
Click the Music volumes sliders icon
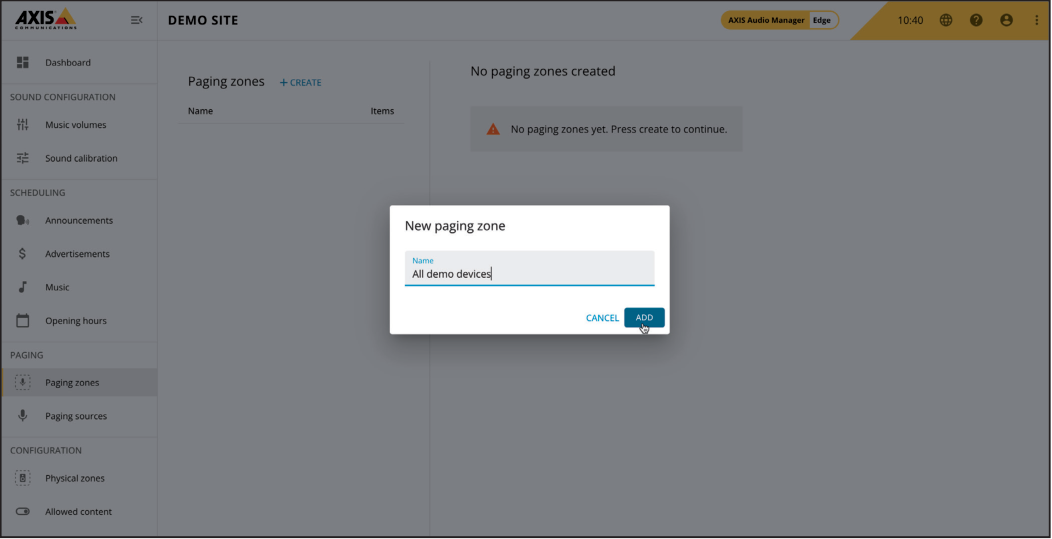click(x=23, y=125)
